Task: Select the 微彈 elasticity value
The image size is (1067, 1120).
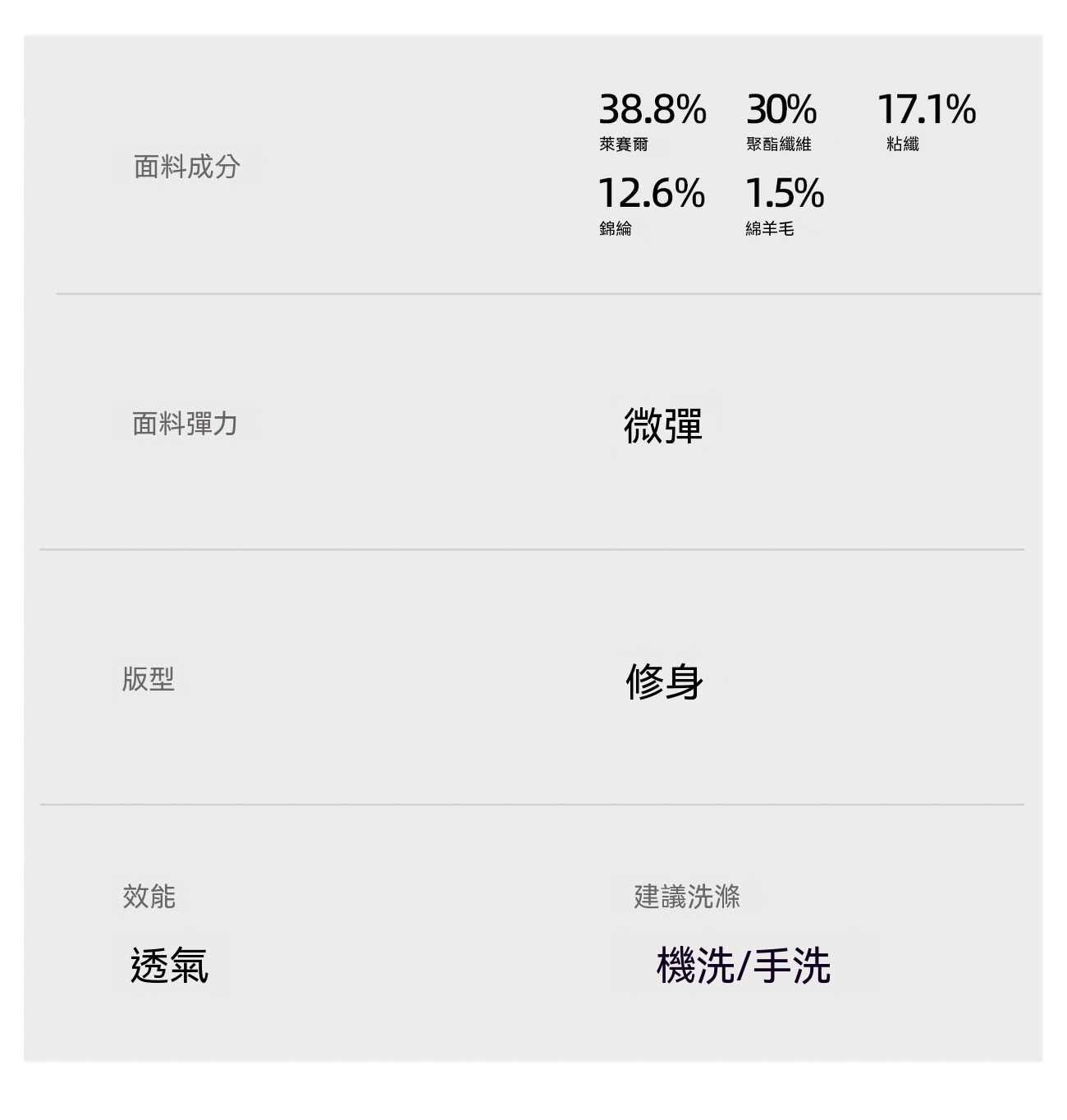Action: click(663, 425)
